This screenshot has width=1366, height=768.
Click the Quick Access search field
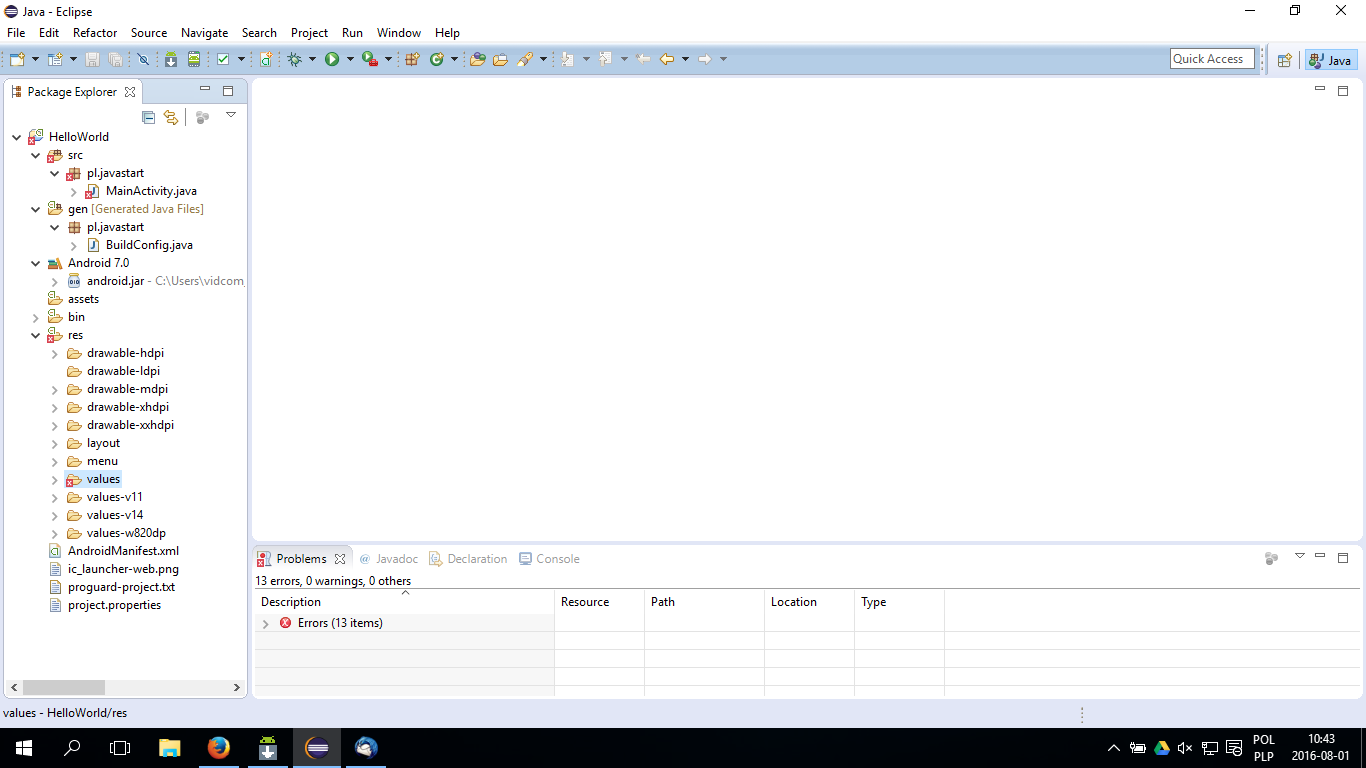click(x=1212, y=59)
